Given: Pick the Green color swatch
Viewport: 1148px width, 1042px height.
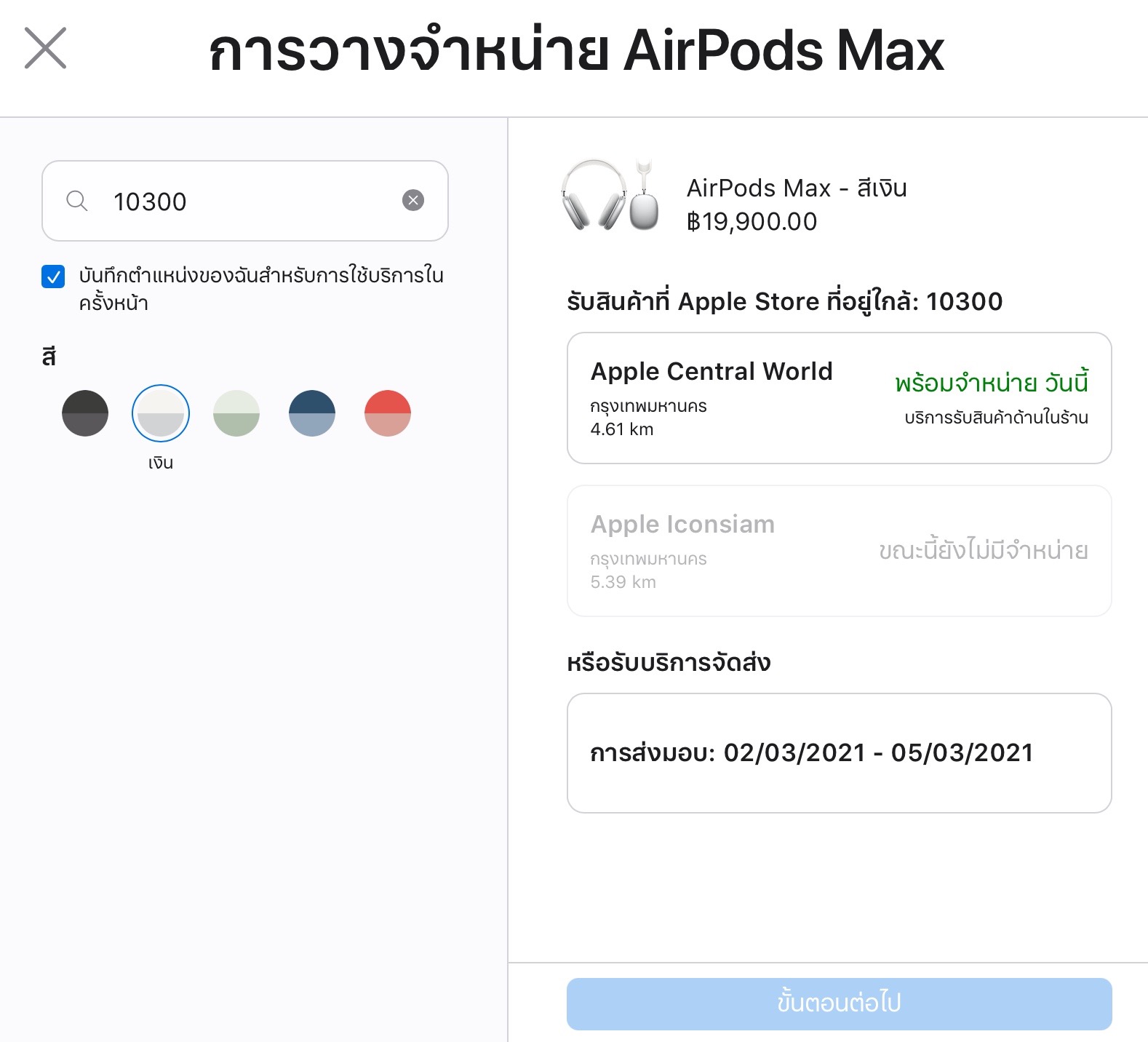Looking at the screenshot, I should click(236, 413).
